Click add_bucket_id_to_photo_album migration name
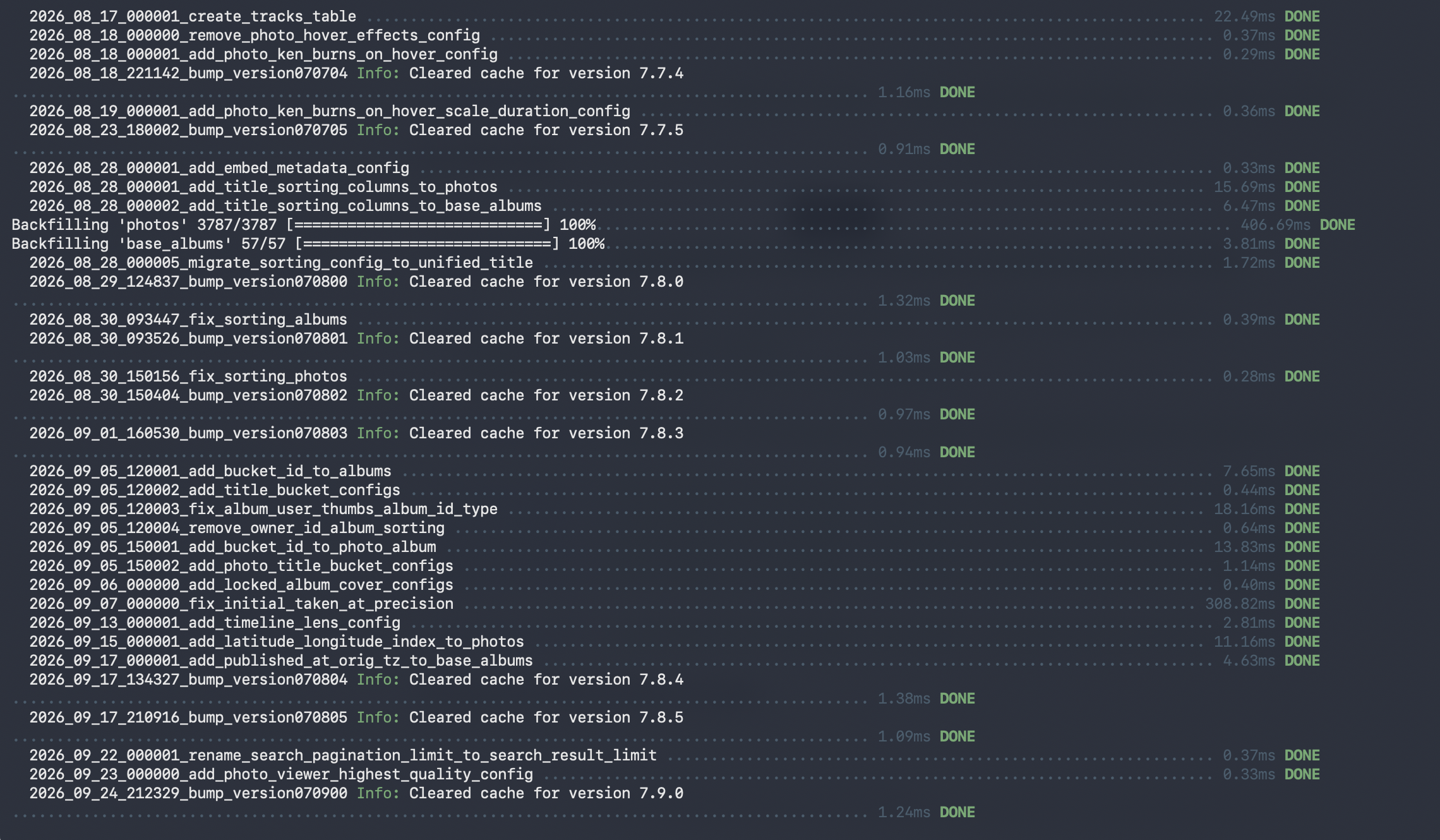 (x=232, y=547)
